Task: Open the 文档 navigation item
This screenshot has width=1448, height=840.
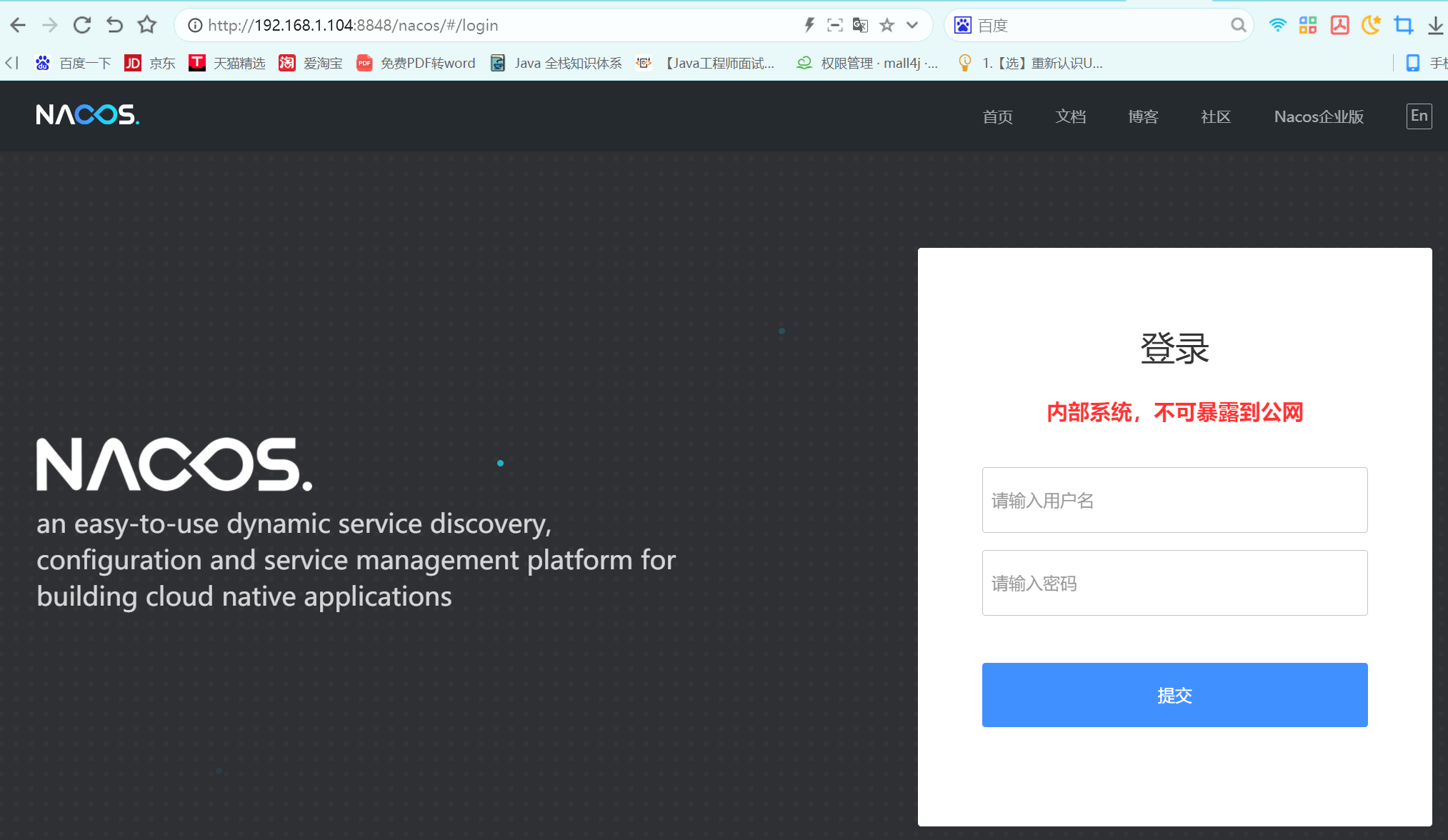Action: pyautogui.click(x=1070, y=116)
